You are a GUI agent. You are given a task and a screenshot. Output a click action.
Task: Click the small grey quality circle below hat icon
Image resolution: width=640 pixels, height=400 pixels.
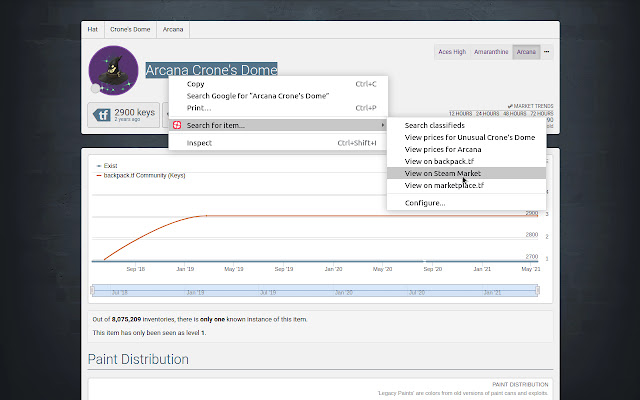[x=96, y=88]
